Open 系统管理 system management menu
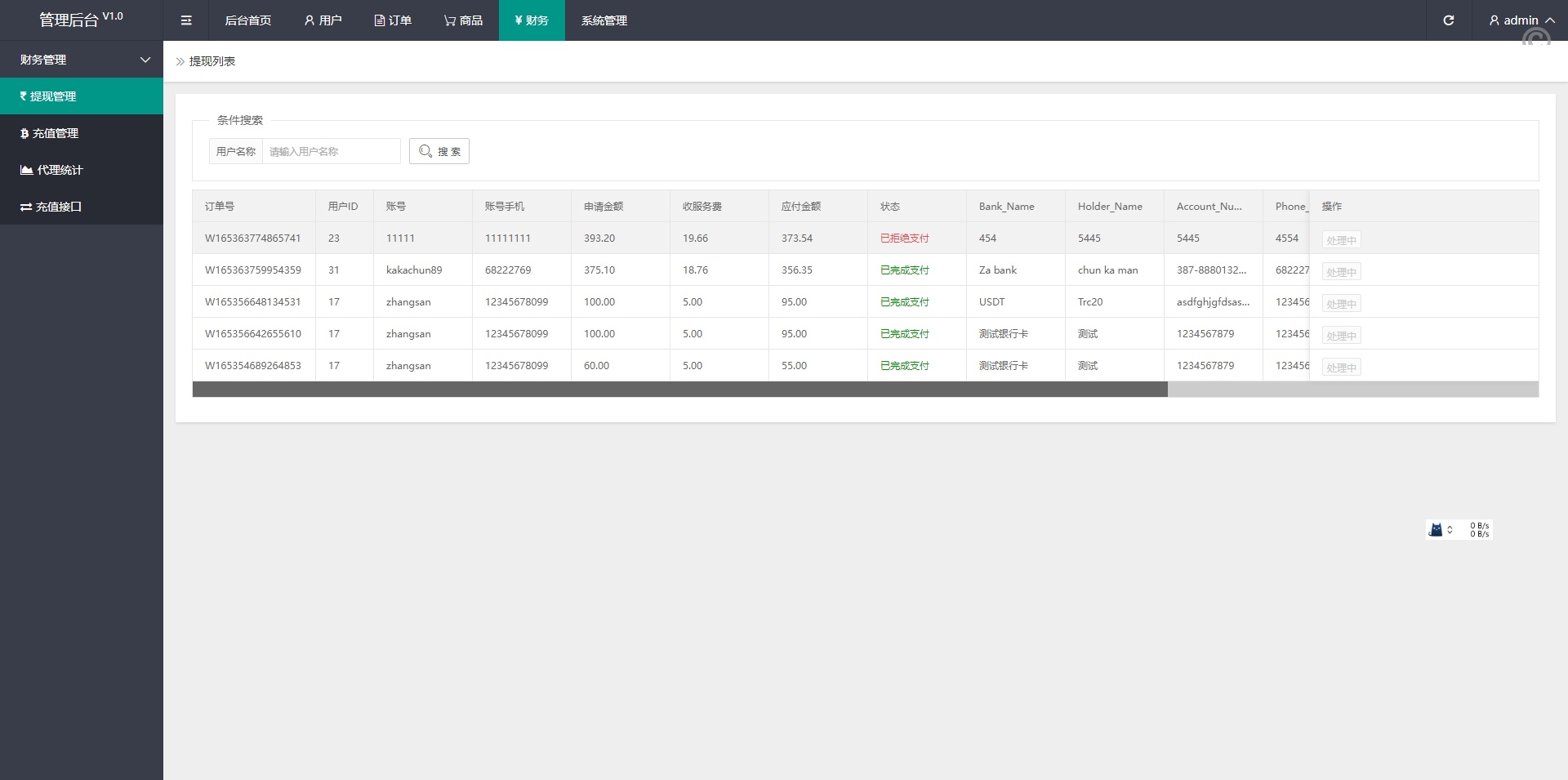 tap(604, 20)
